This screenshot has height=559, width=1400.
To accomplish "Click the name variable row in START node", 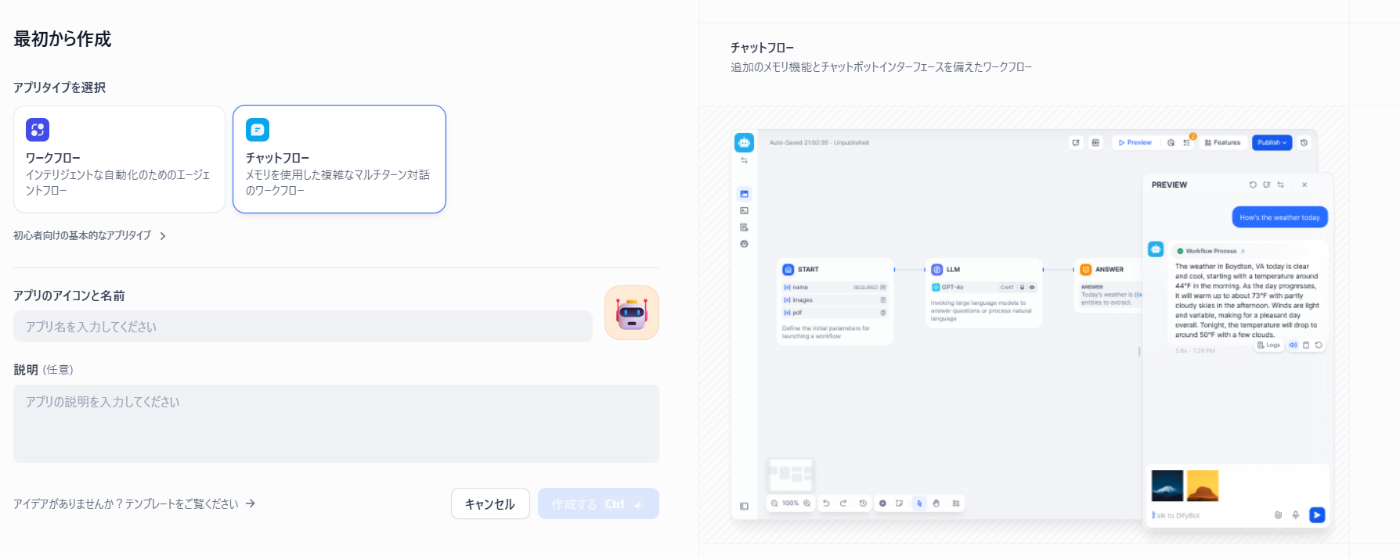I will (835, 287).
